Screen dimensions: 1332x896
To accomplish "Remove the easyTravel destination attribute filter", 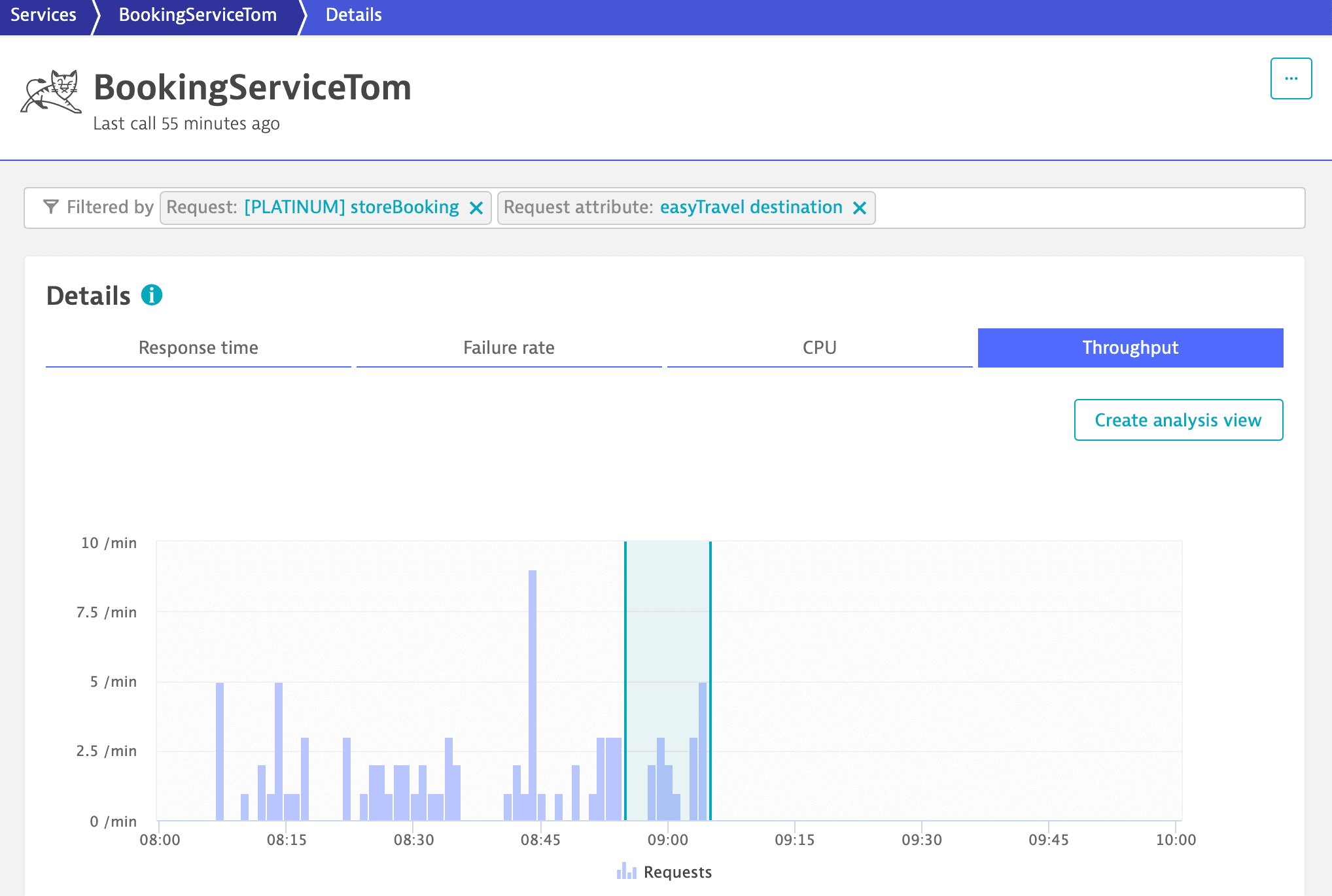I will point(860,208).
